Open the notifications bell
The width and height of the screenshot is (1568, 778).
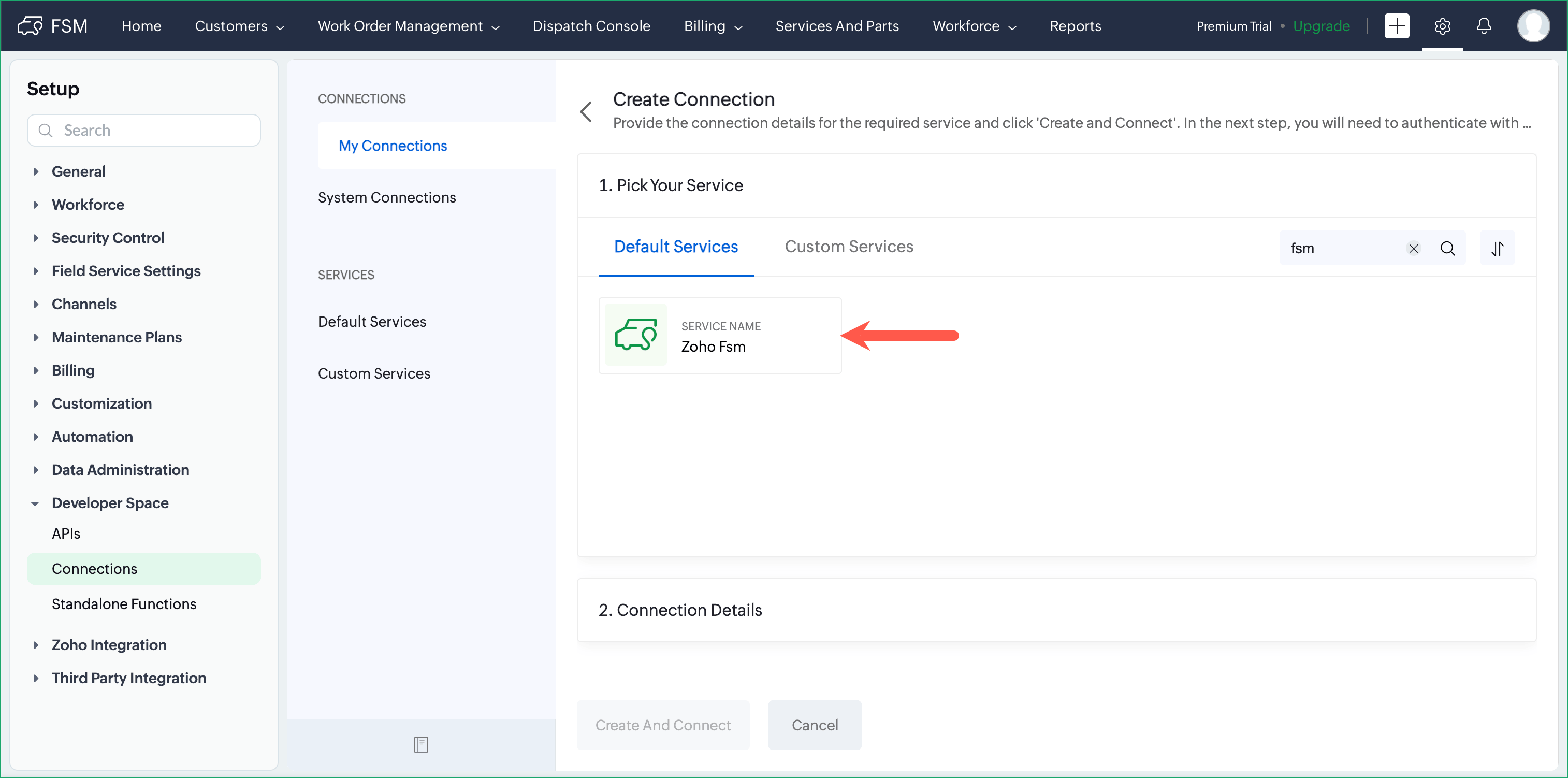coord(1484,25)
